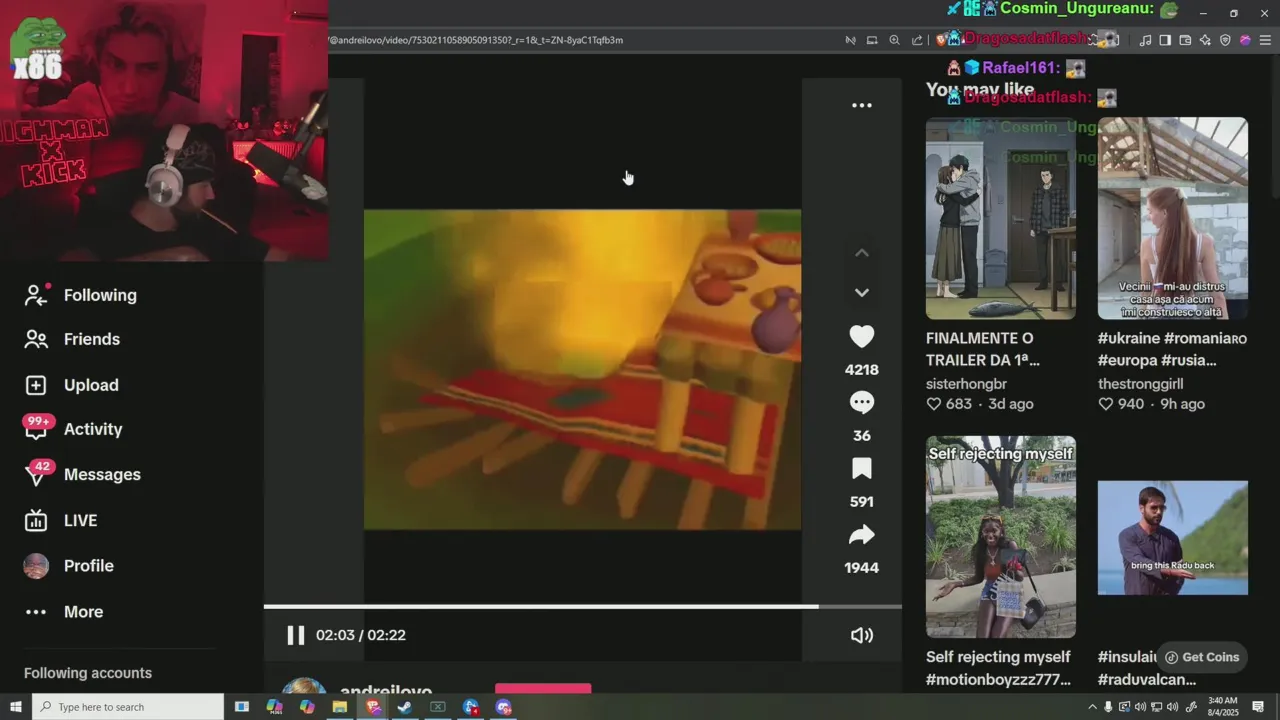Open the #insulai #raduvalcan caption link
The height and width of the screenshot is (720, 1280).
(1146, 668)
